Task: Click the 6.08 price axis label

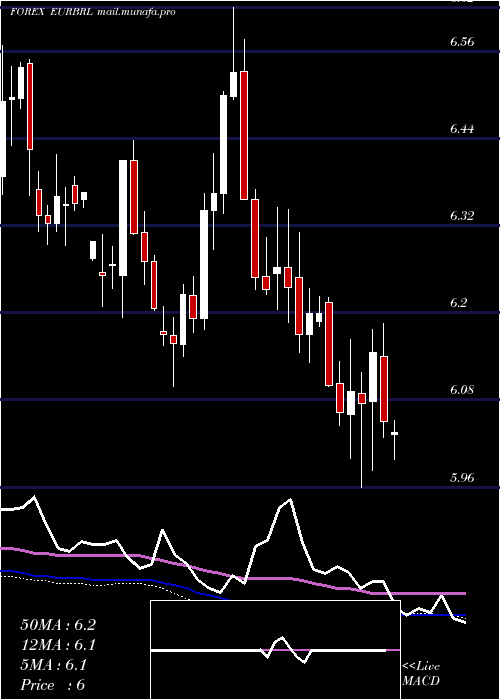Action: click(x=462, y=390)
